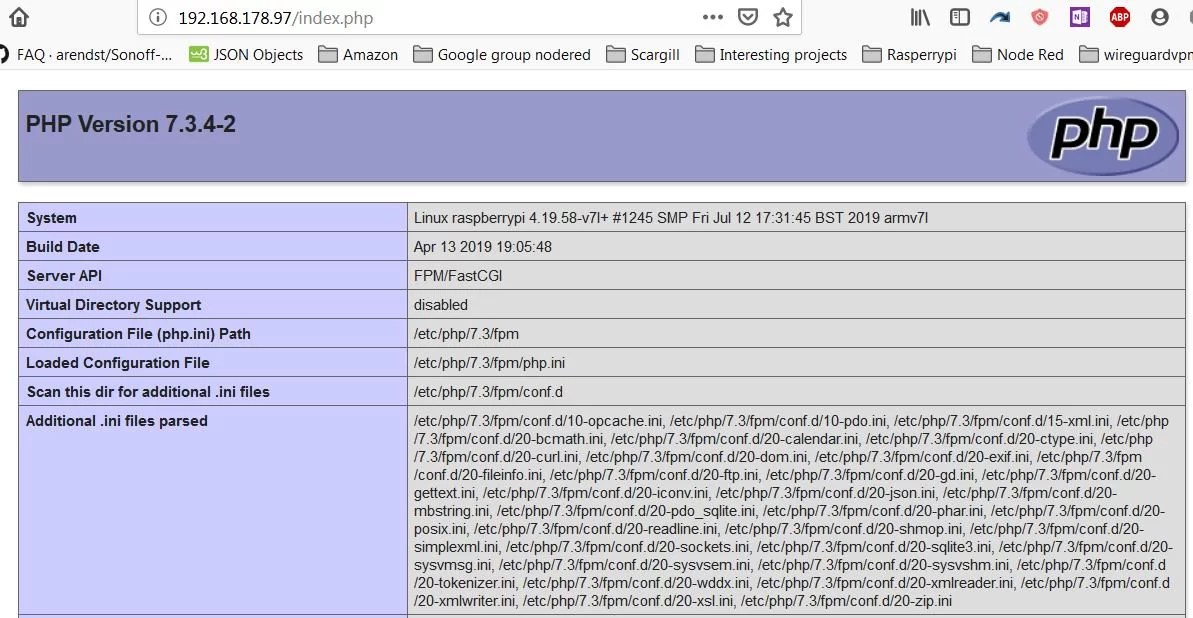Click the FPM/FastCGI value

coord(458,276)
